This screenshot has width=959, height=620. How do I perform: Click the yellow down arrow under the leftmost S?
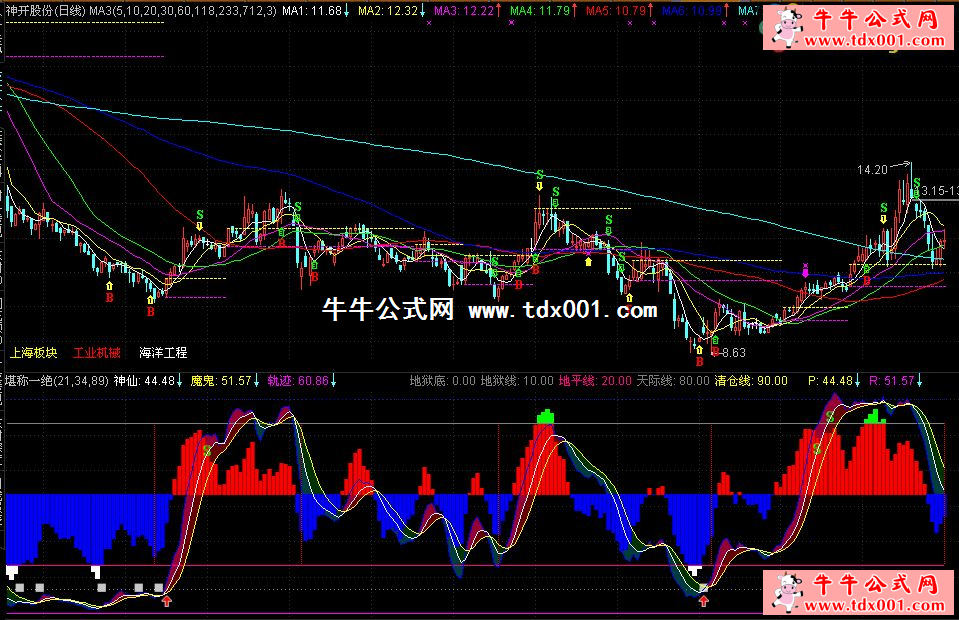(x=201, y=227)
